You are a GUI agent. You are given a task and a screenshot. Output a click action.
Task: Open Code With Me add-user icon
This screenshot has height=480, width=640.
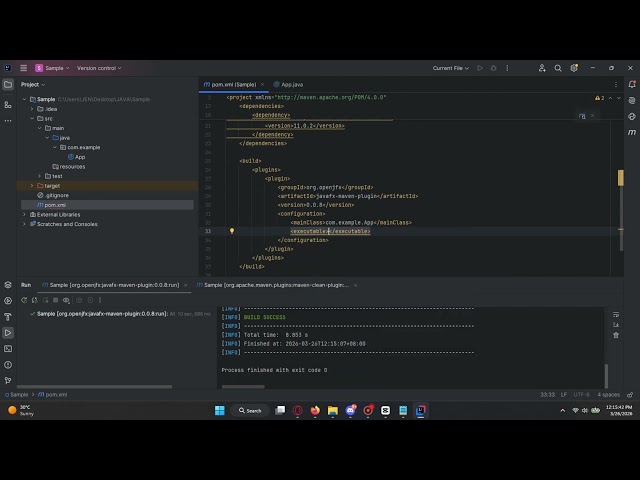pos(542,68)
